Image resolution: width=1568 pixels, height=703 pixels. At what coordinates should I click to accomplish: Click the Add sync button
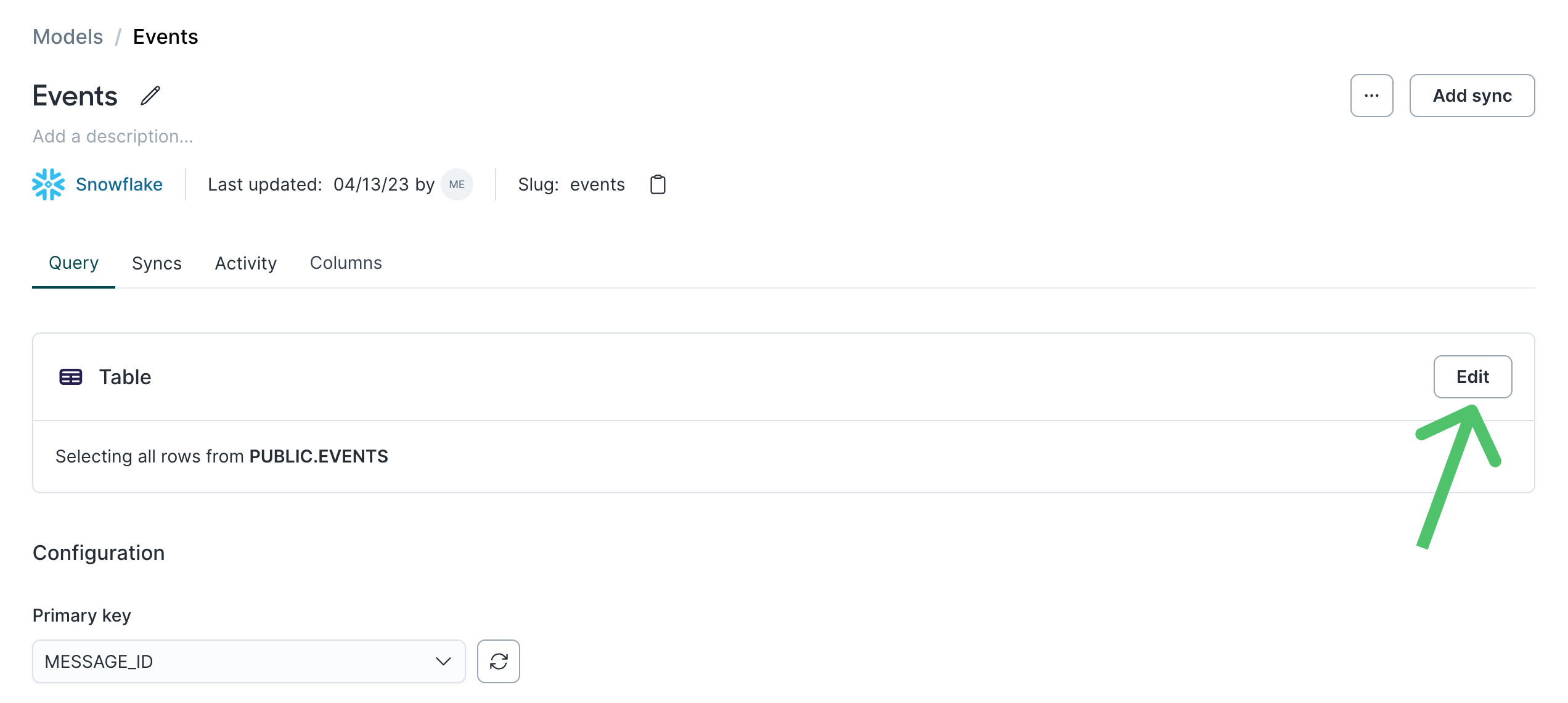pos(1472,96)
